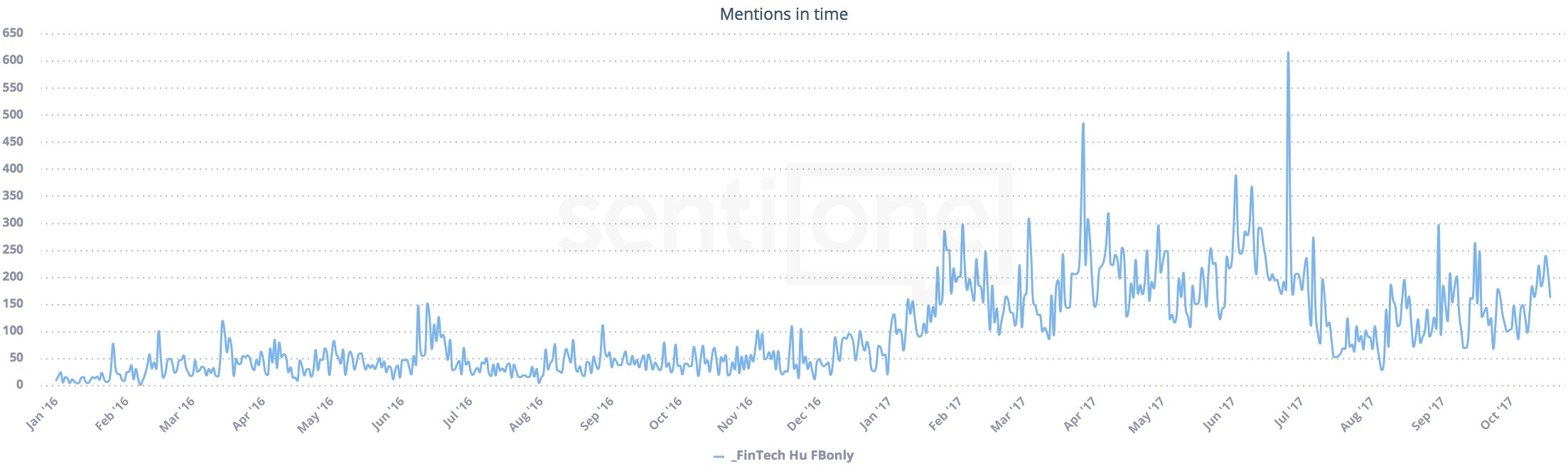Click the Aug '17 axis label
Screen dimensions: 1568x476
pyautogui.click(x=1357, y=413)
